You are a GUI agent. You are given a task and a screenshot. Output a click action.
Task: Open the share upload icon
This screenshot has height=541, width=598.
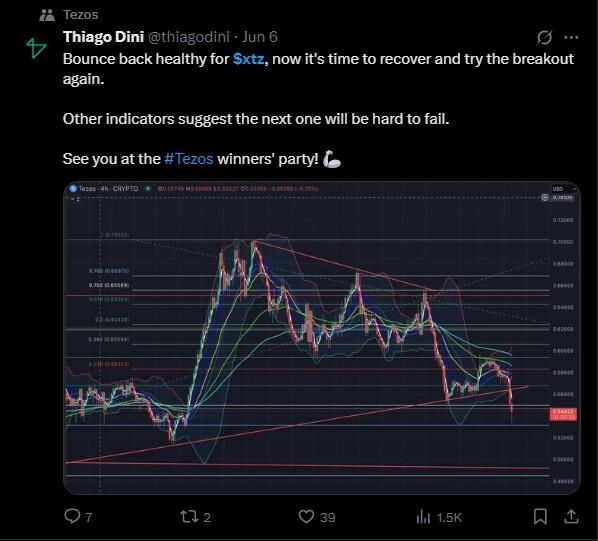tap(571, 517)
